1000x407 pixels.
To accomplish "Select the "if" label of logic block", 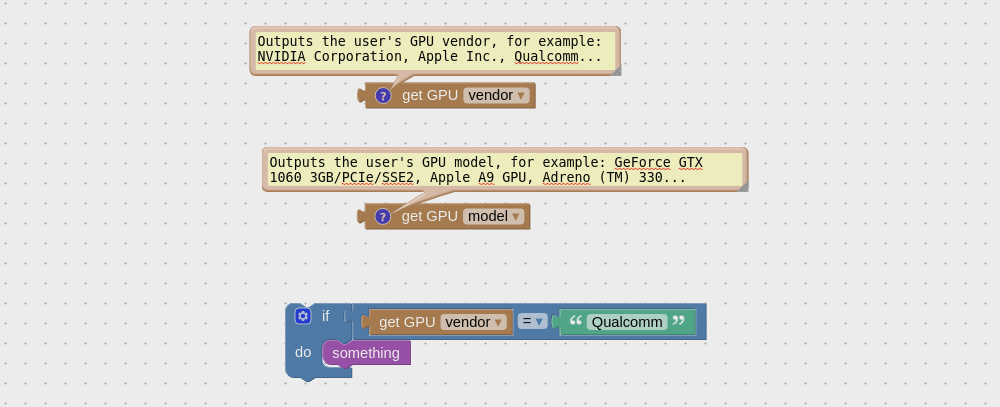I will pyautogui.click(x=325, y=316).
